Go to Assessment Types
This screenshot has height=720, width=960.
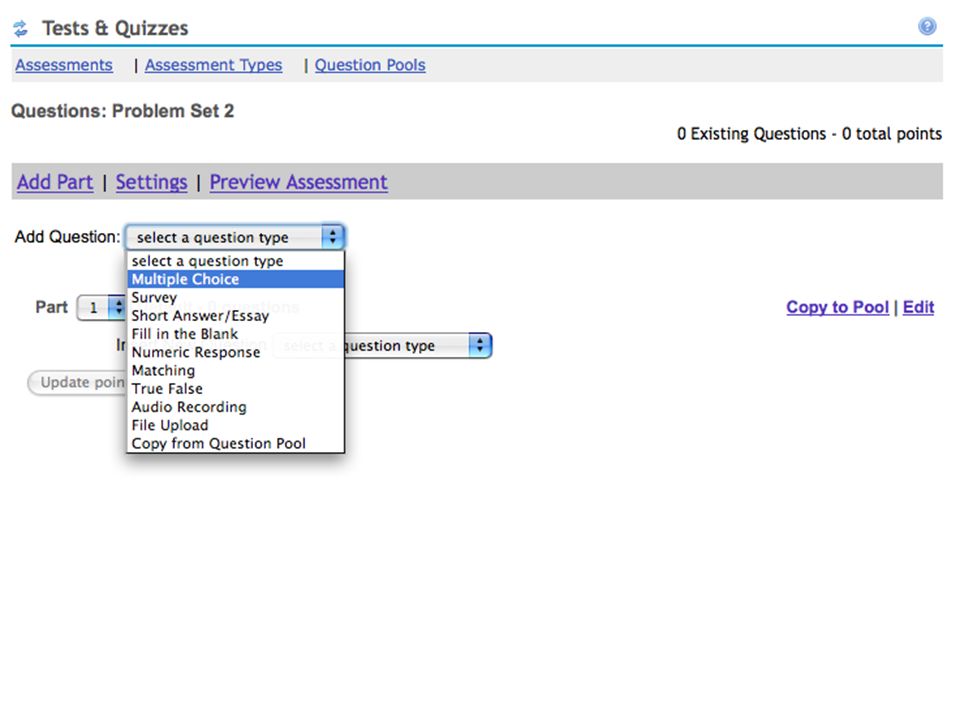[213, 65]
